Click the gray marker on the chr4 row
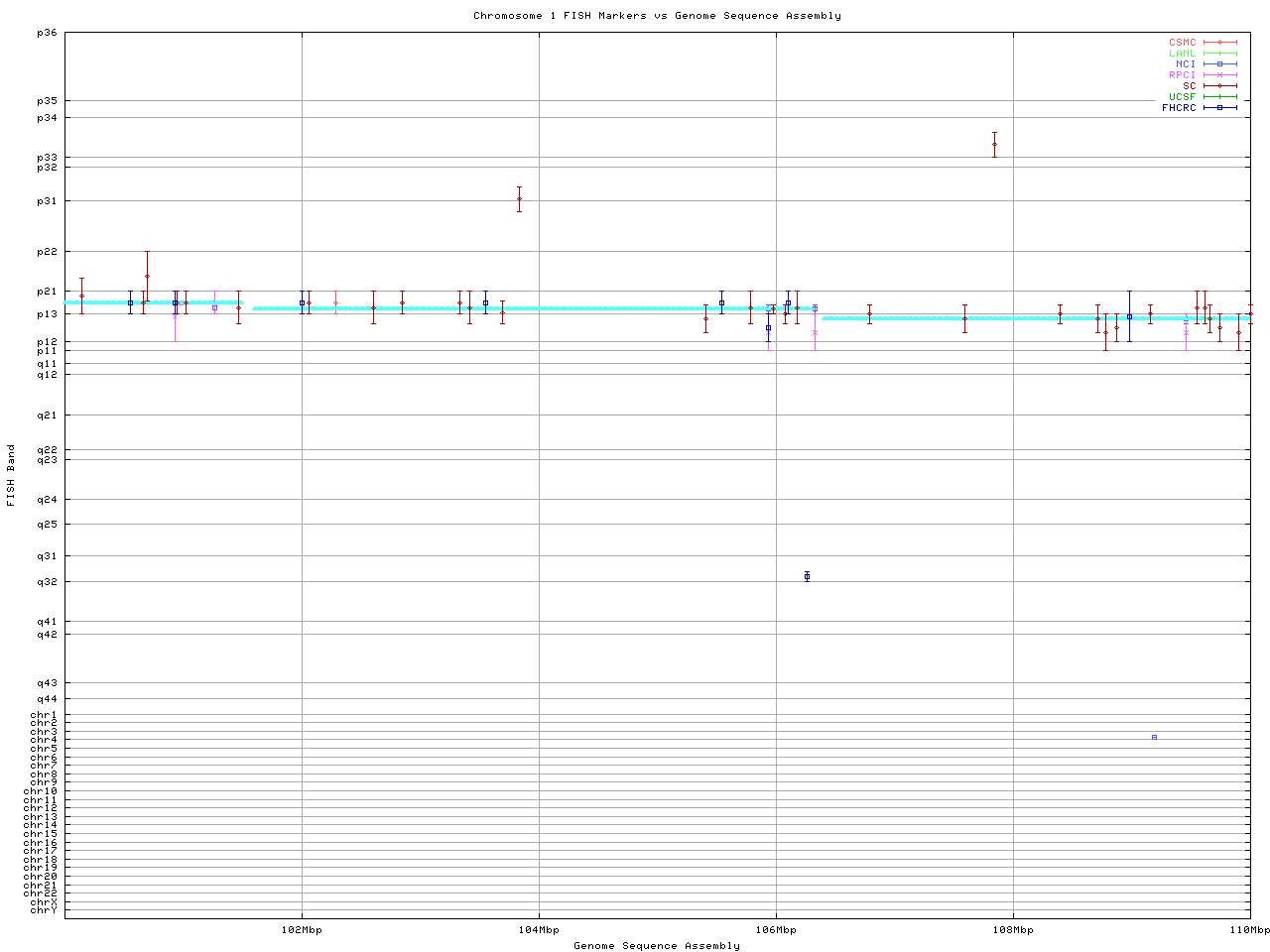Image resolution: width=1270 pixels, height=952 pixels. click(1154, 737)
